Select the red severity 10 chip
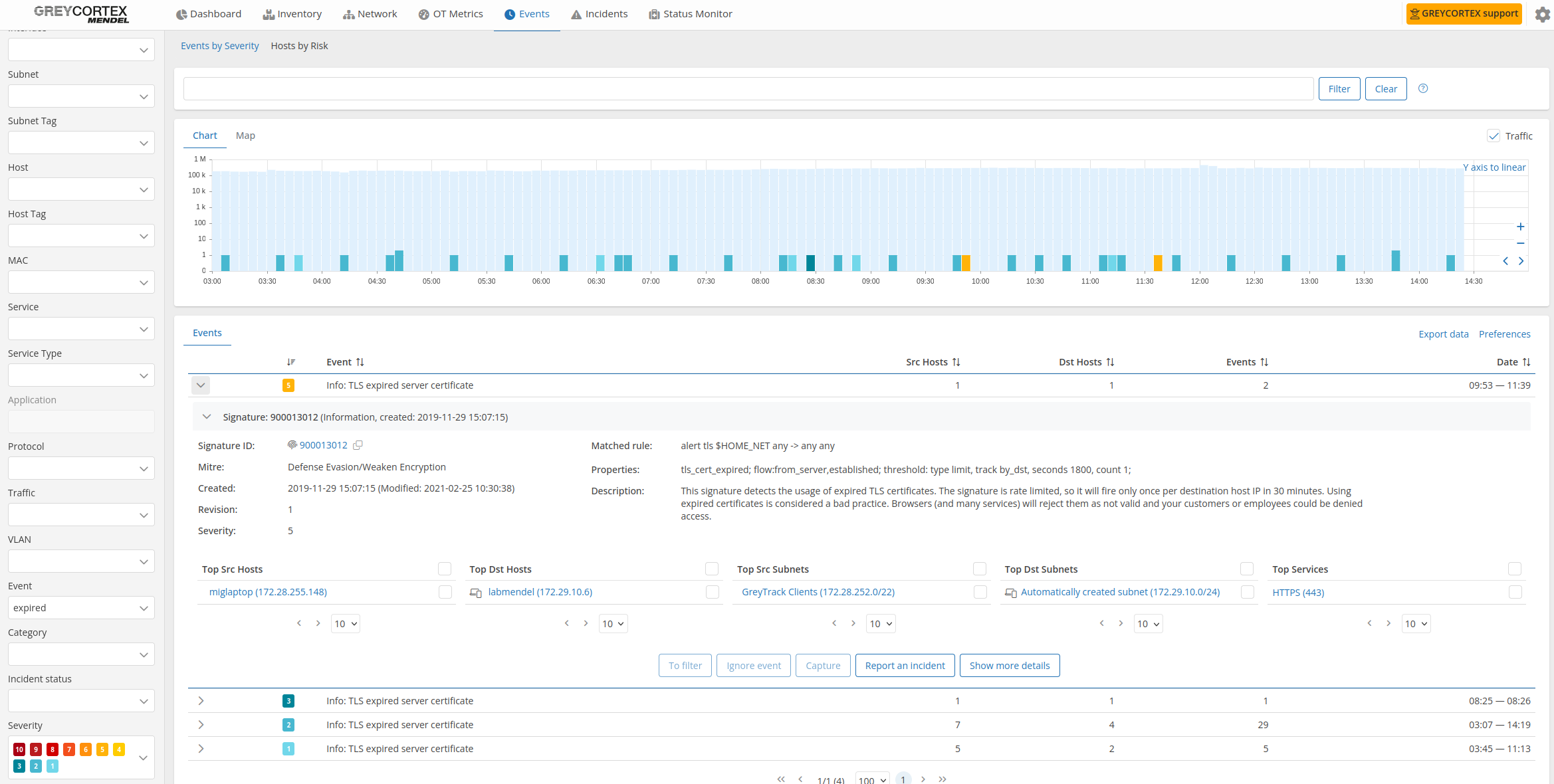The image size is (1554, 784). point(19,749)
